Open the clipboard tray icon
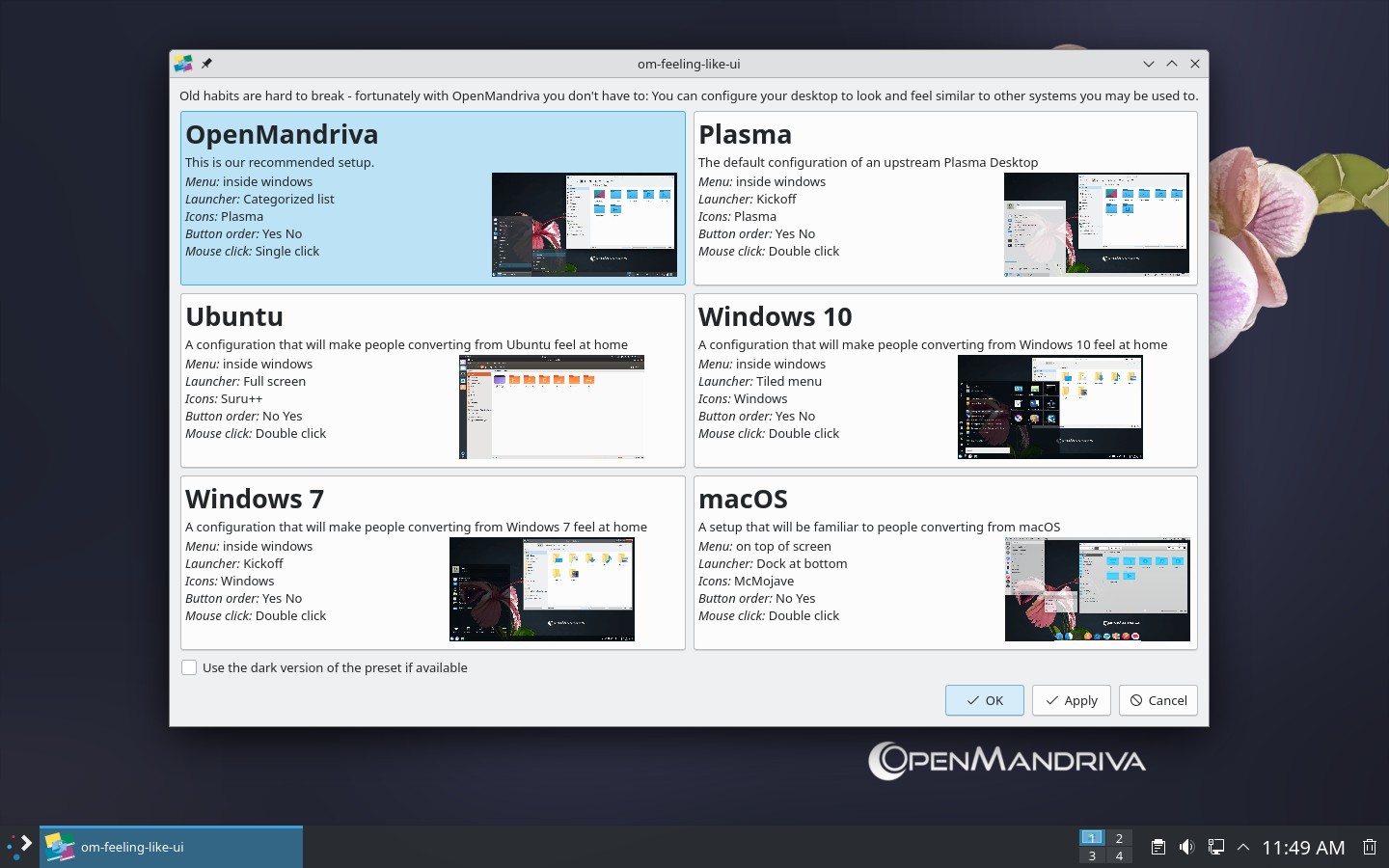This screenshot has width=1389, height=868. [1158, 847]
